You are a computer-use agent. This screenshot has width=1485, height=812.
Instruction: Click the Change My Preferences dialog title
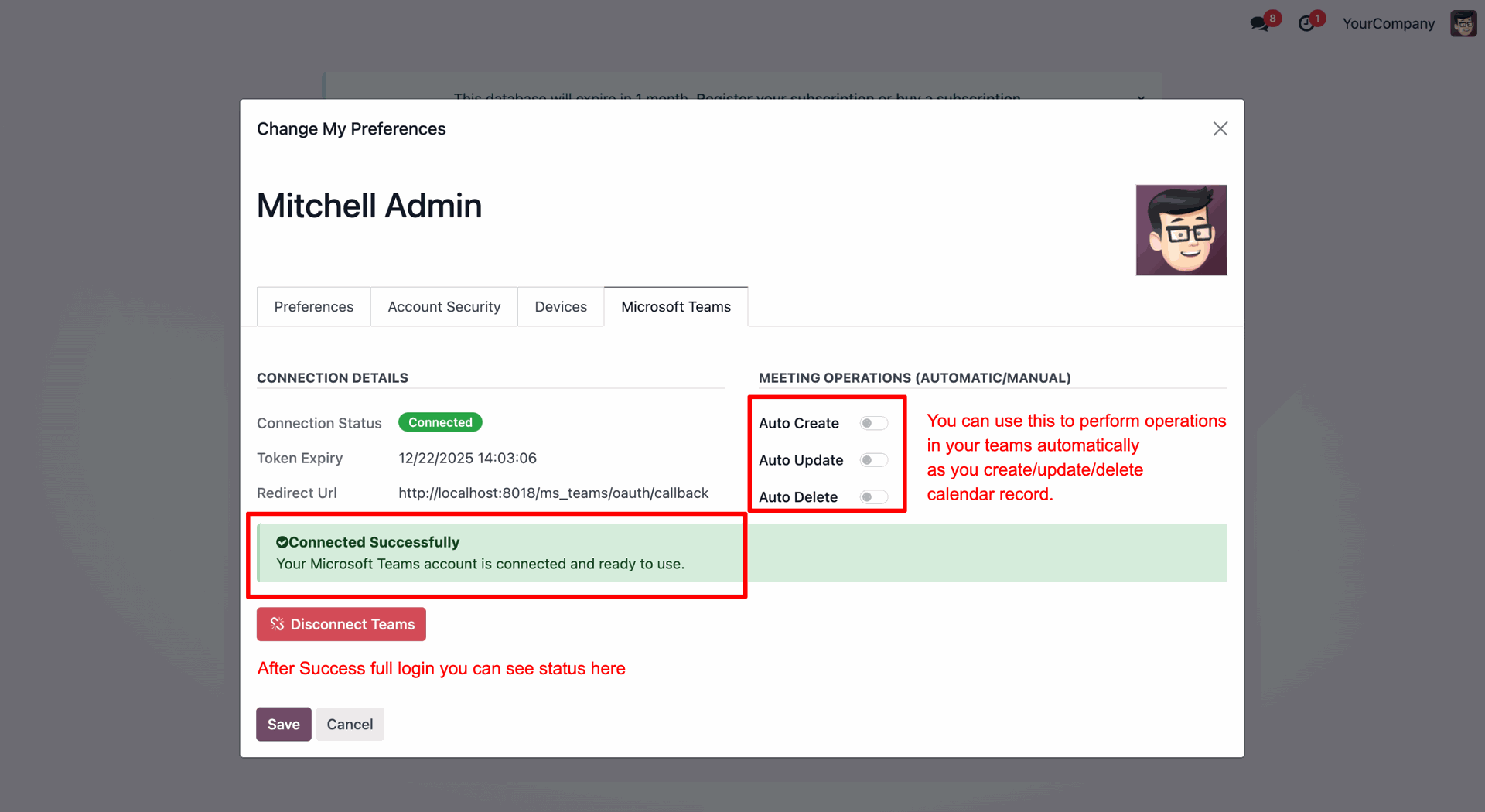(x=351, y=129)
